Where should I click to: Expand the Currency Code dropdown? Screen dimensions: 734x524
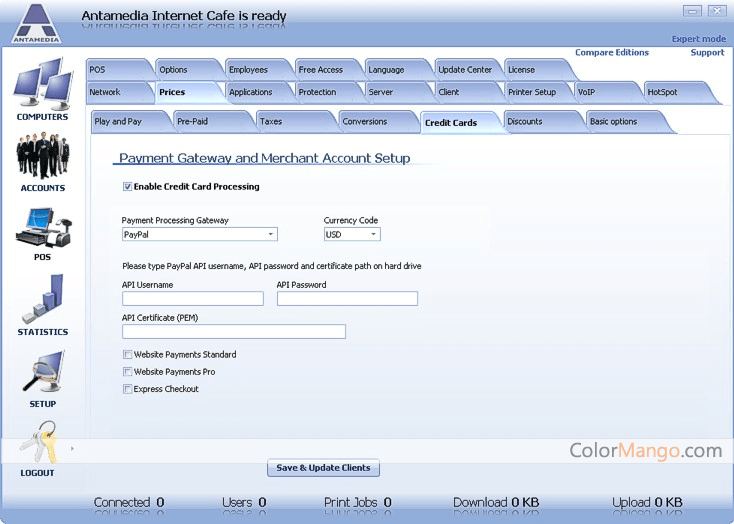point(352,235)
